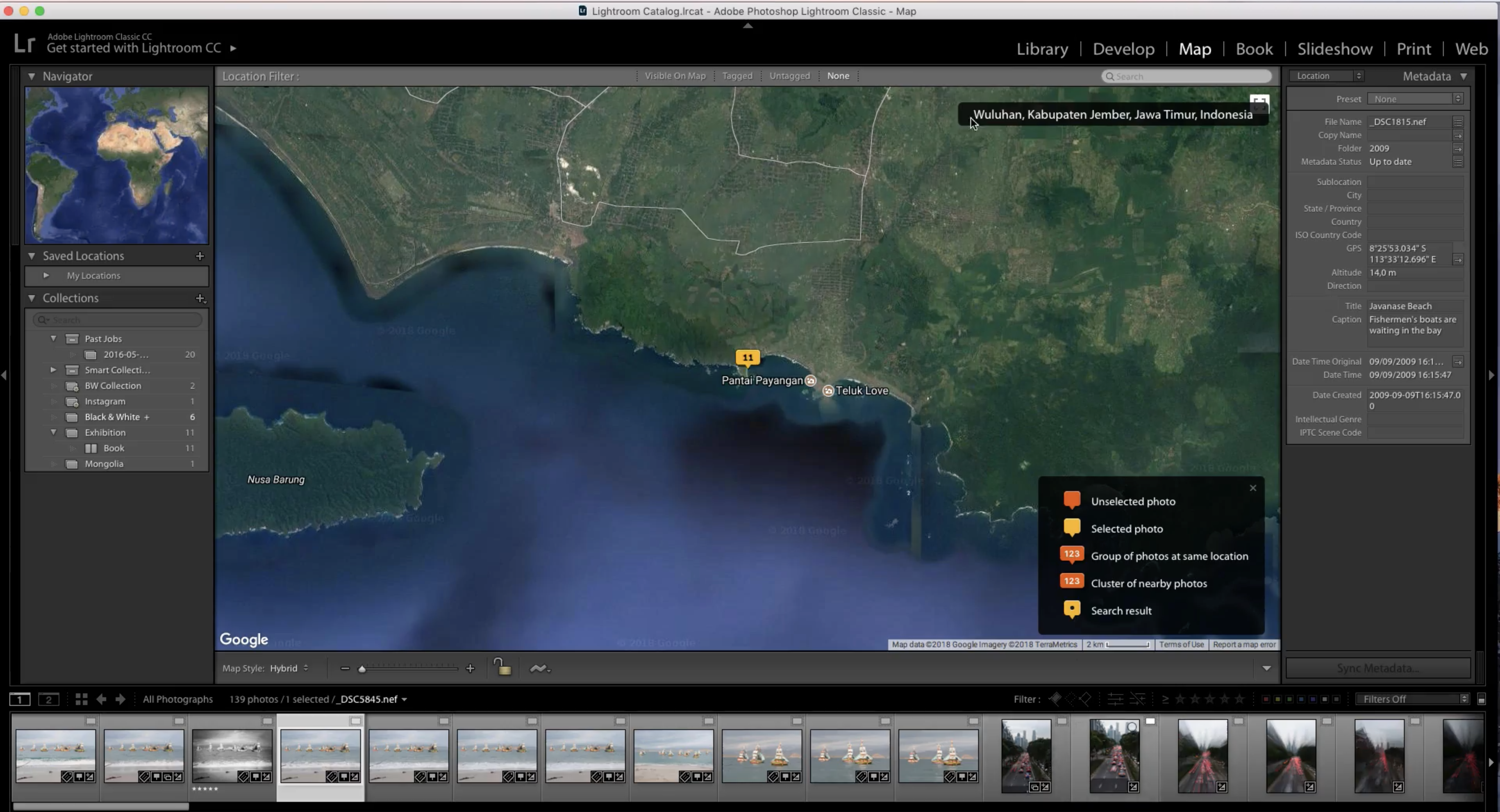Filter by rejected photos flag icon

pos(1085,699)
